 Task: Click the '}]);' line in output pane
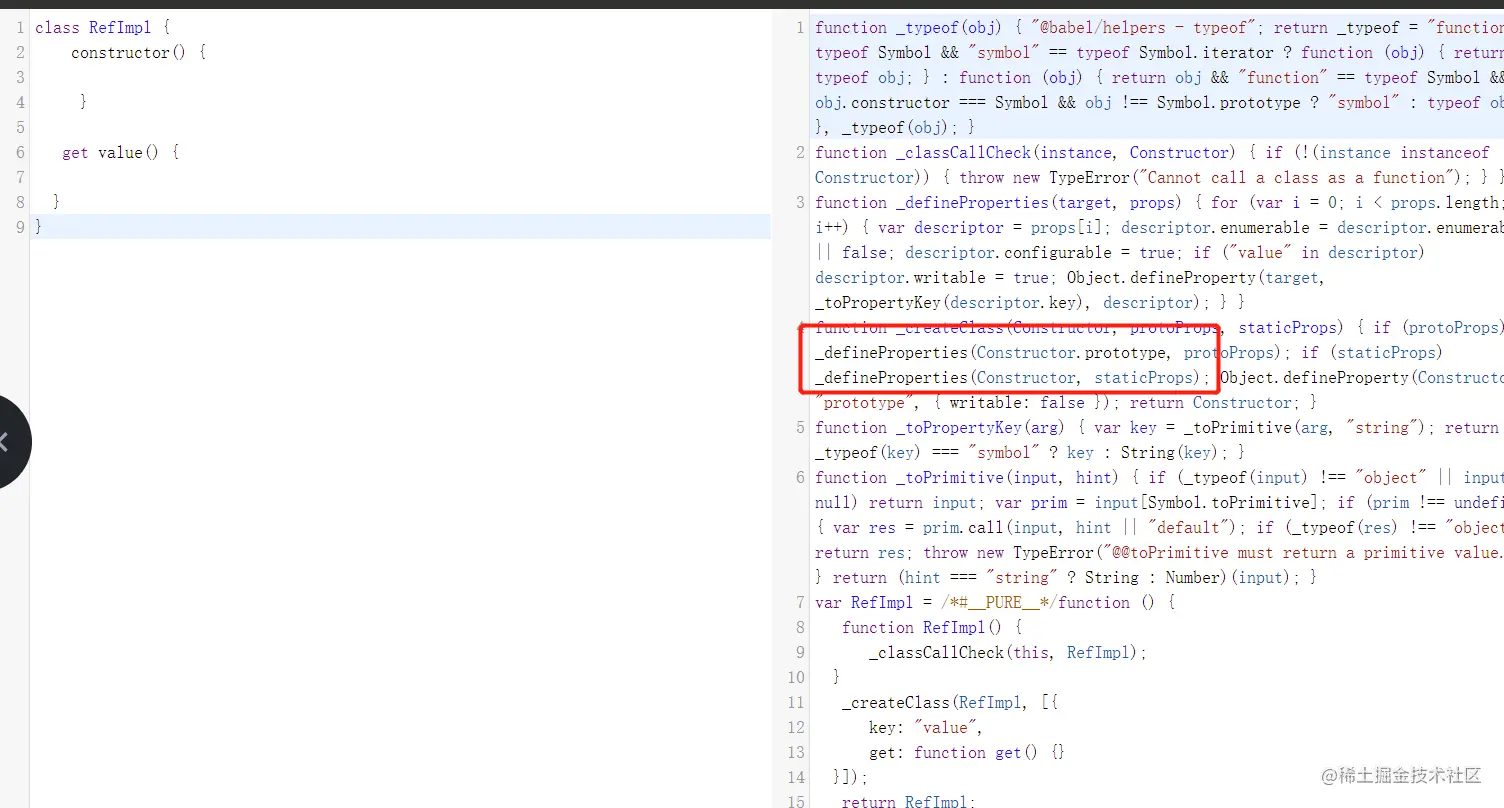(x=851, y=778)
